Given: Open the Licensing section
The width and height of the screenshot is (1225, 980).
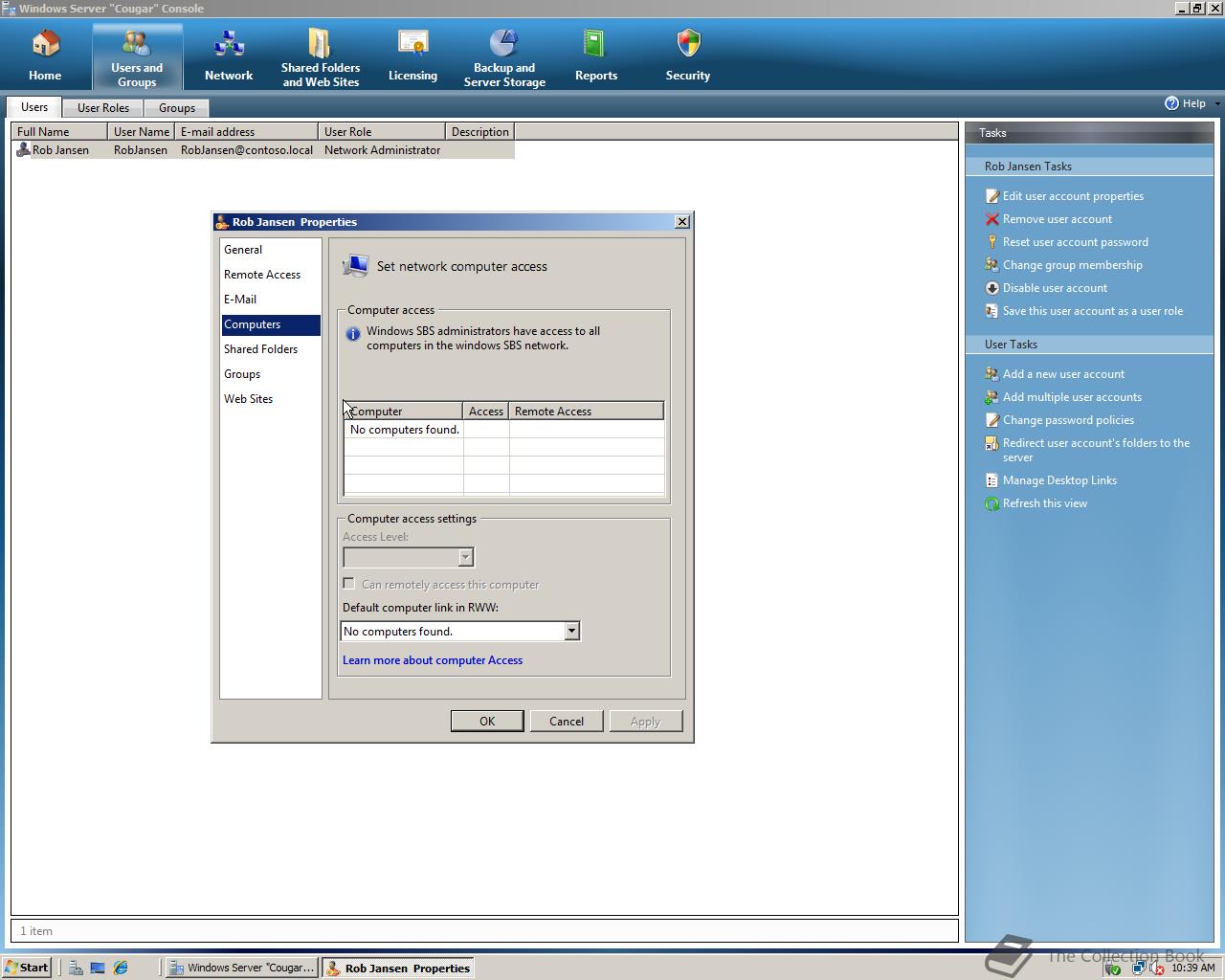Looking at the screenshot, I should [412, 57].
